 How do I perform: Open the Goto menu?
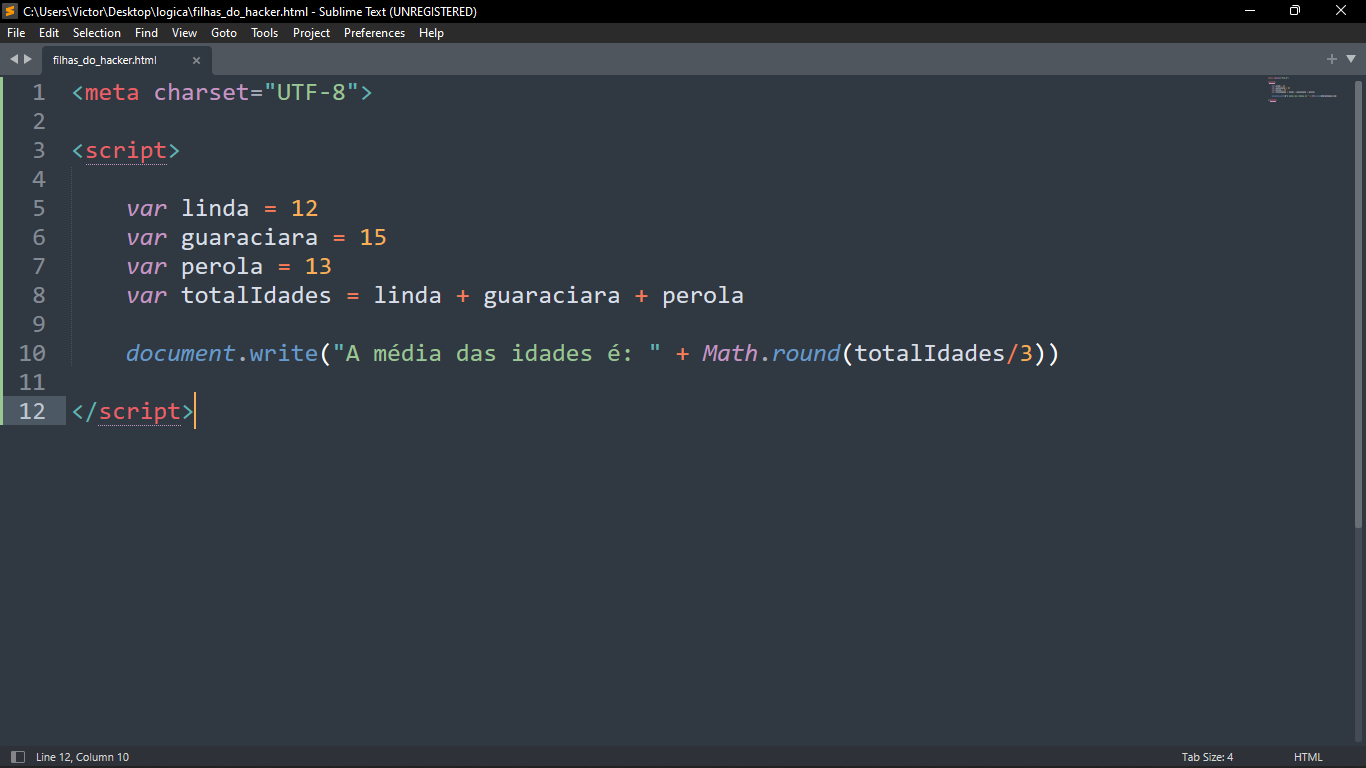224,33
